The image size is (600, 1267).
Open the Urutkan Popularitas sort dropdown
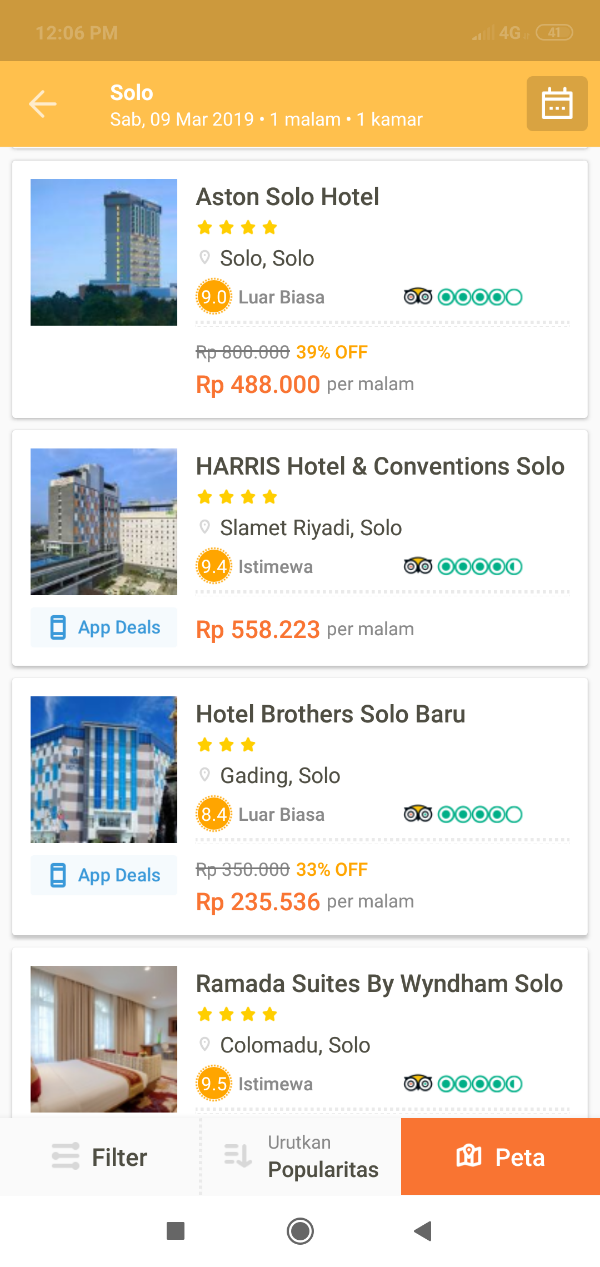(302, 1157)
